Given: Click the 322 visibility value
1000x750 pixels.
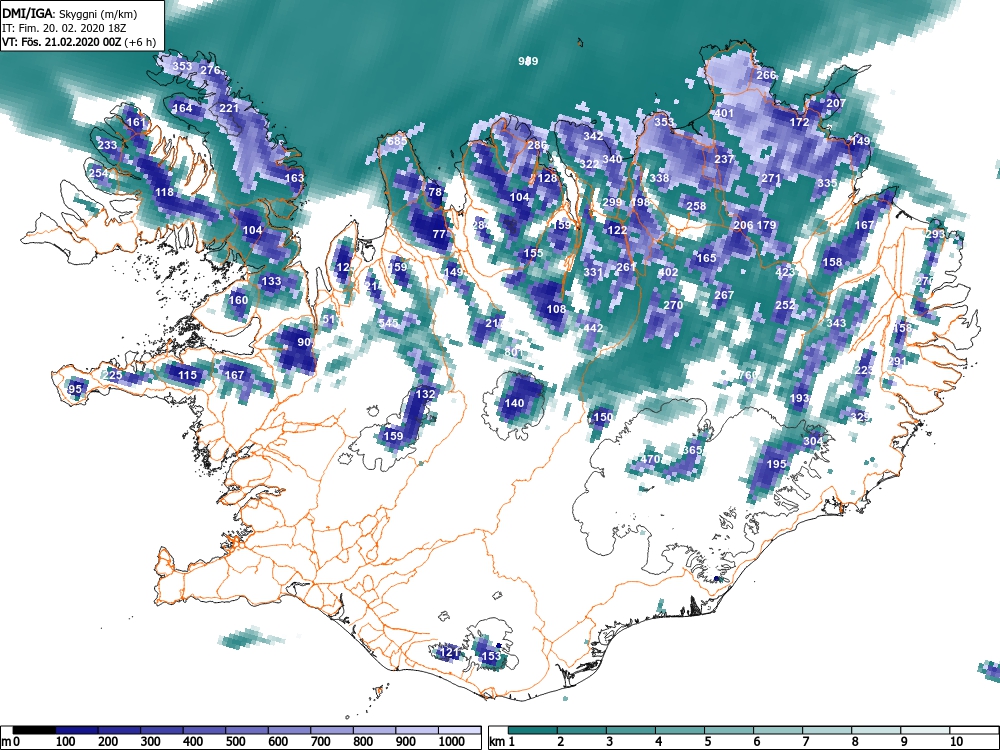Looking at the screenshot, I should pyautogui.click(x=589, y=165).
